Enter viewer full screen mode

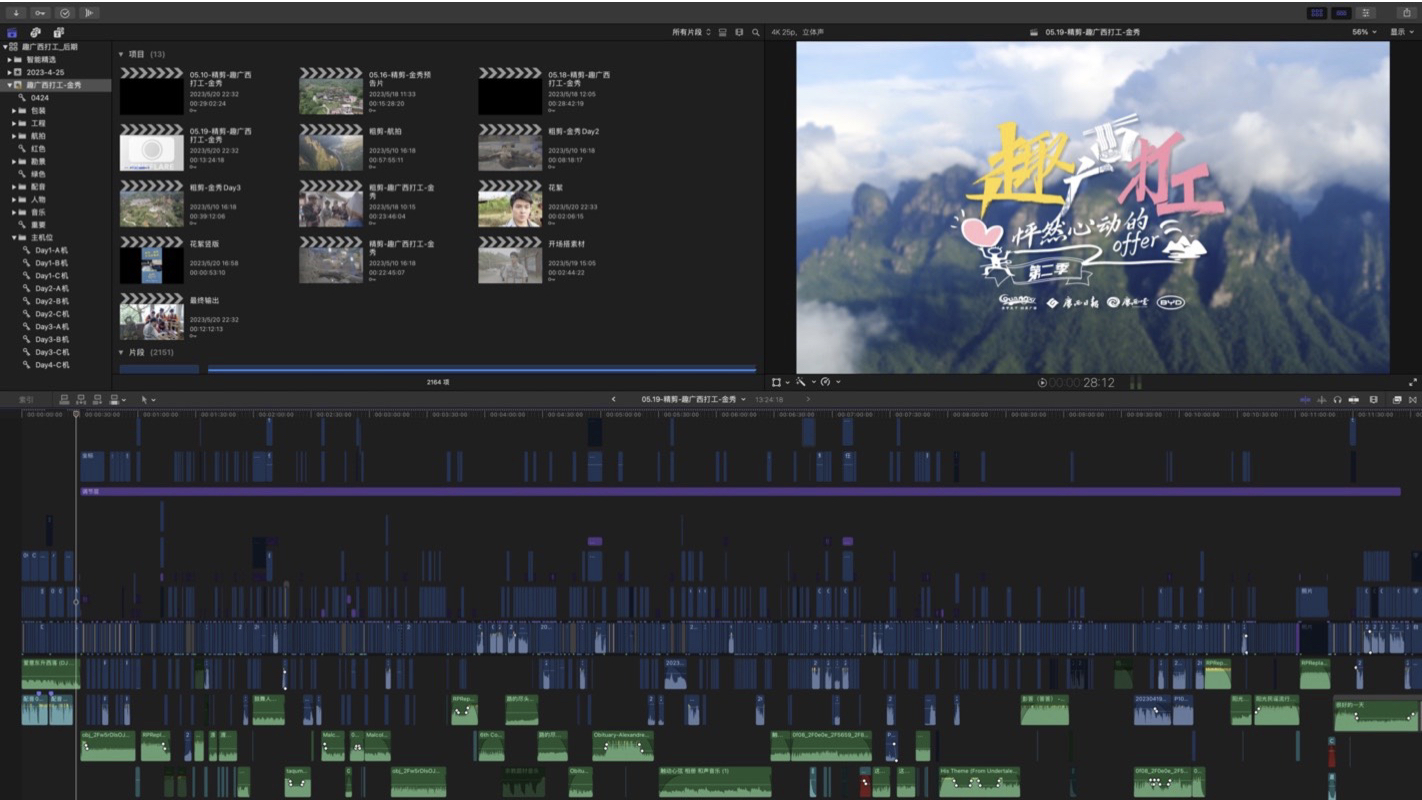coord(1412,382)
